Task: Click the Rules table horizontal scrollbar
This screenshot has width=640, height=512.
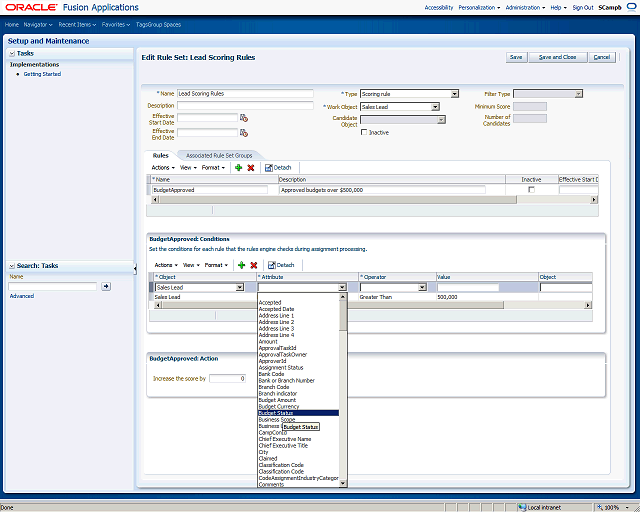Action: coord(338,200)
